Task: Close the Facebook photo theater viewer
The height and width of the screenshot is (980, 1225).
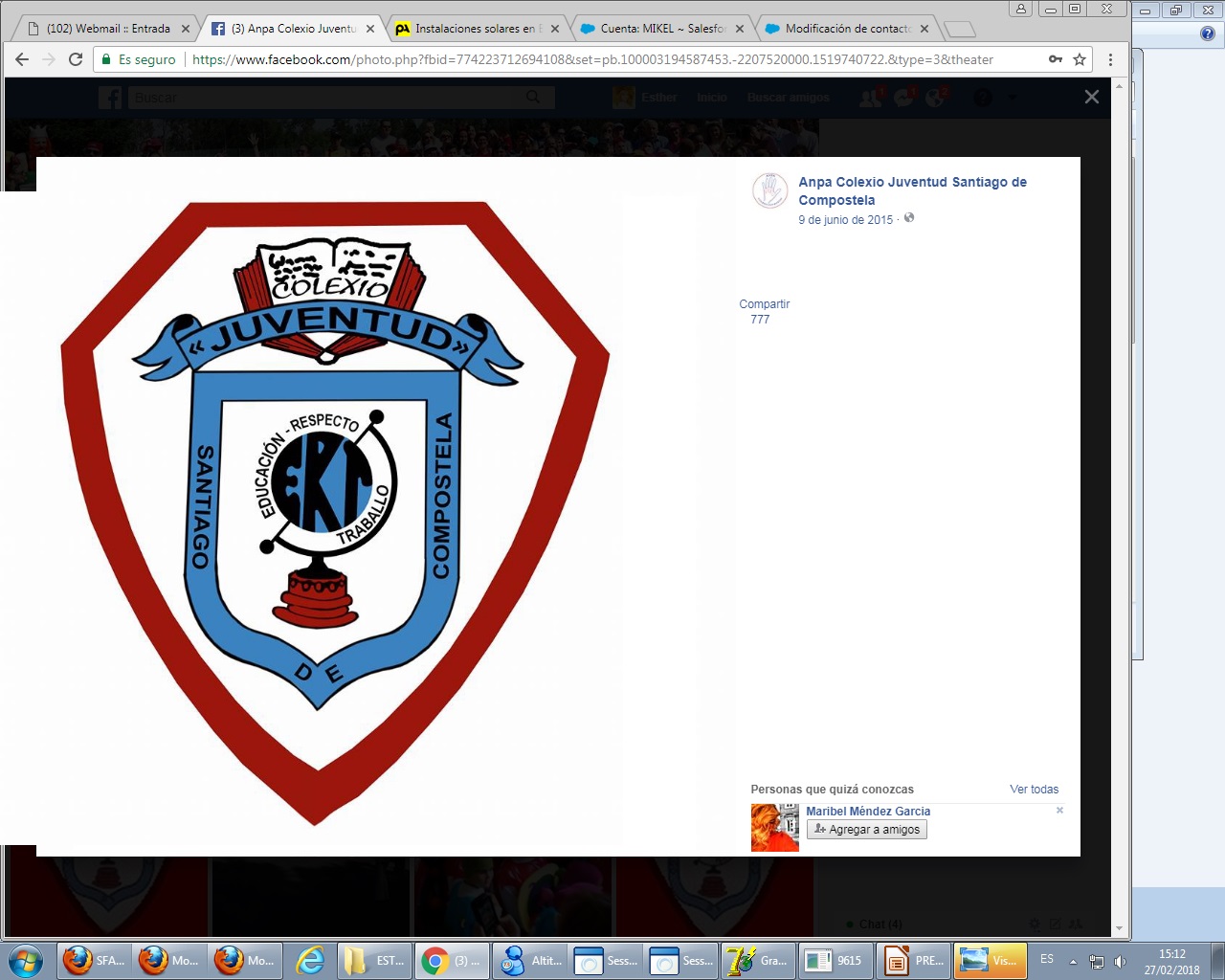Action: point(1091,97)
